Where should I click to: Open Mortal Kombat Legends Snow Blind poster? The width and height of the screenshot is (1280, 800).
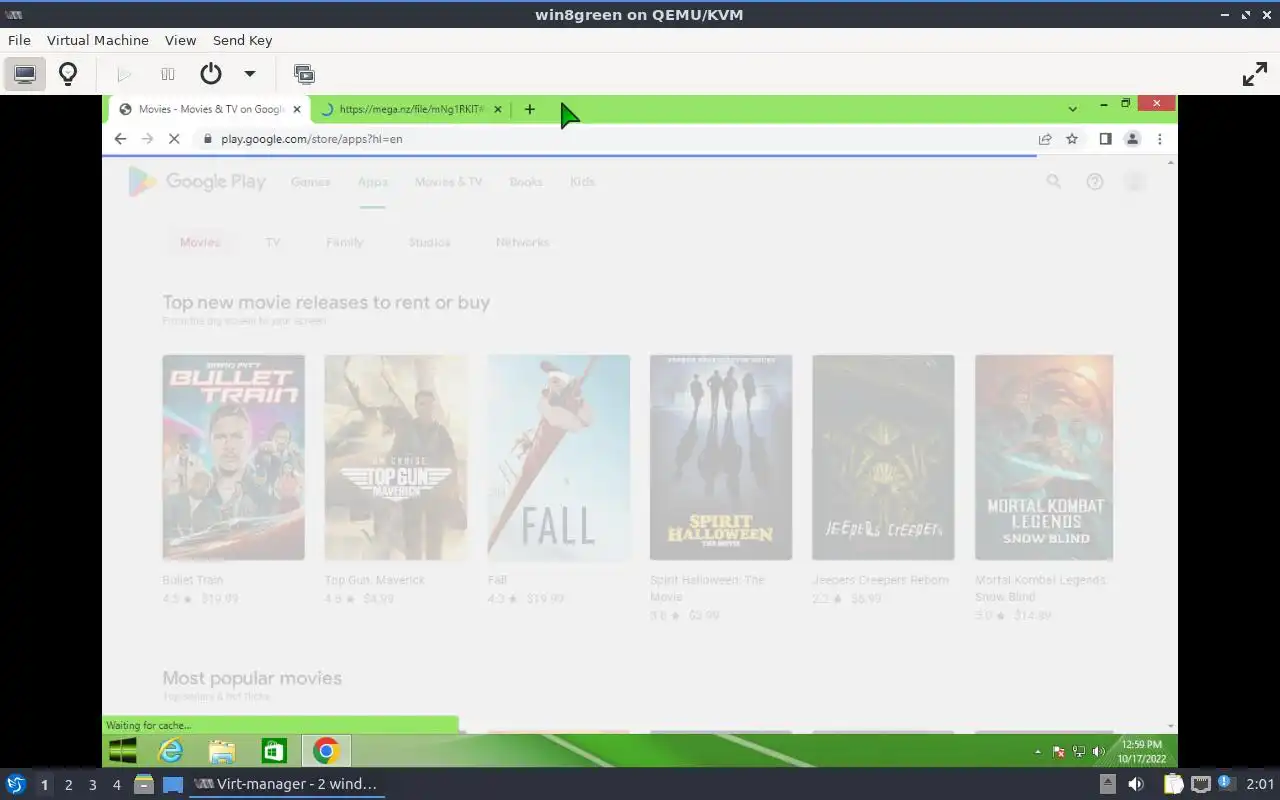[x=1044, y=457]
